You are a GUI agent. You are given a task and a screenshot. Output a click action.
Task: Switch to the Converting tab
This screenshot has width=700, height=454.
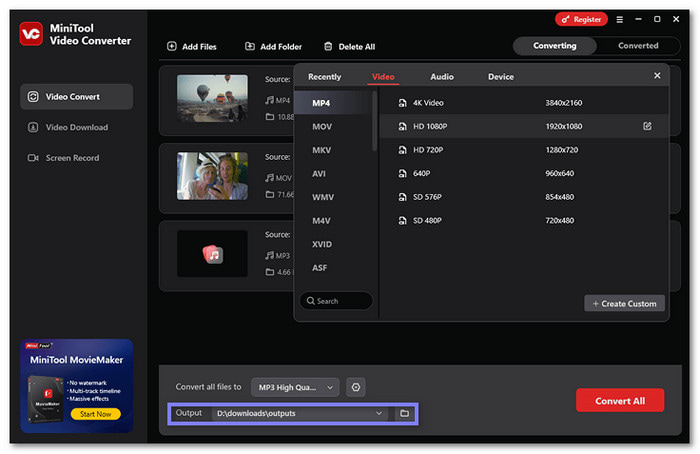click(x=554, y=46)
